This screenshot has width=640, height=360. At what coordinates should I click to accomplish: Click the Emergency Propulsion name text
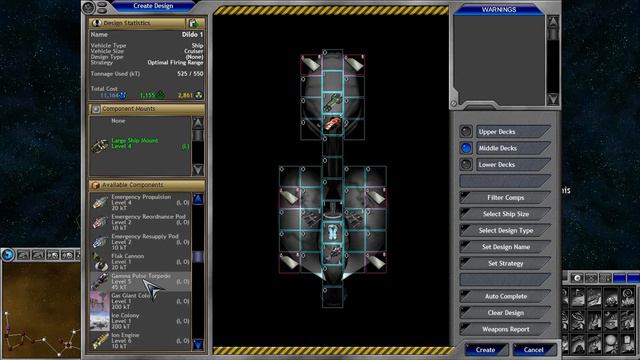click(141, 197)
